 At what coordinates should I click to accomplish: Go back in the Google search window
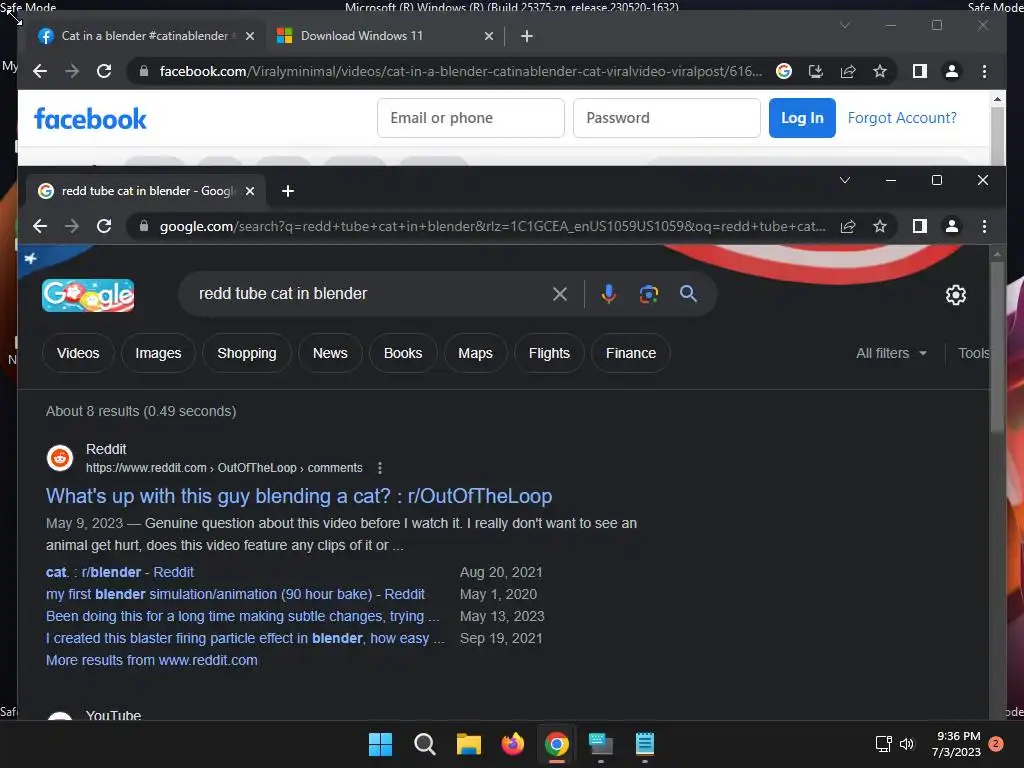click(x=40, y=227)
